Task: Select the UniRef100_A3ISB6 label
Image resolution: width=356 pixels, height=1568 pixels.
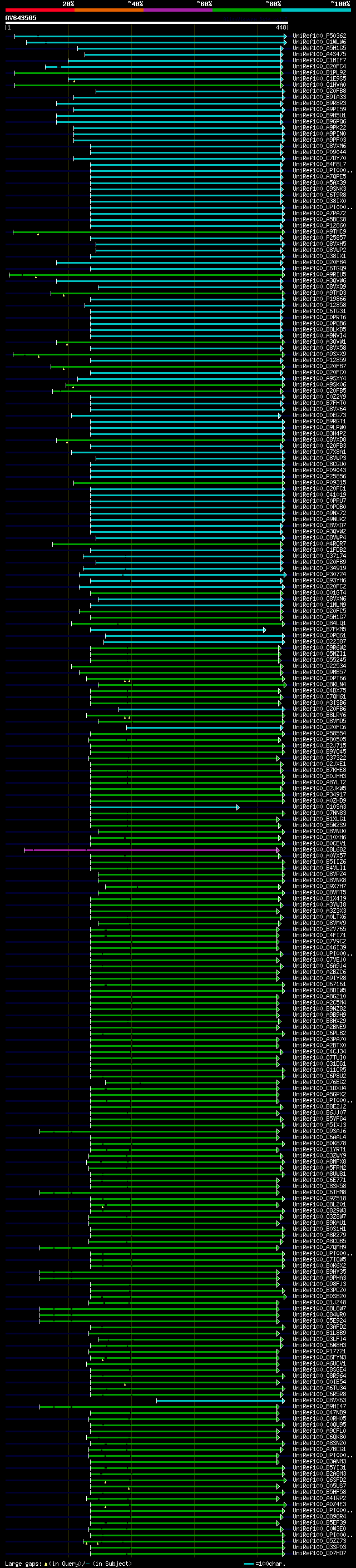Action: (x=319, y=703)
